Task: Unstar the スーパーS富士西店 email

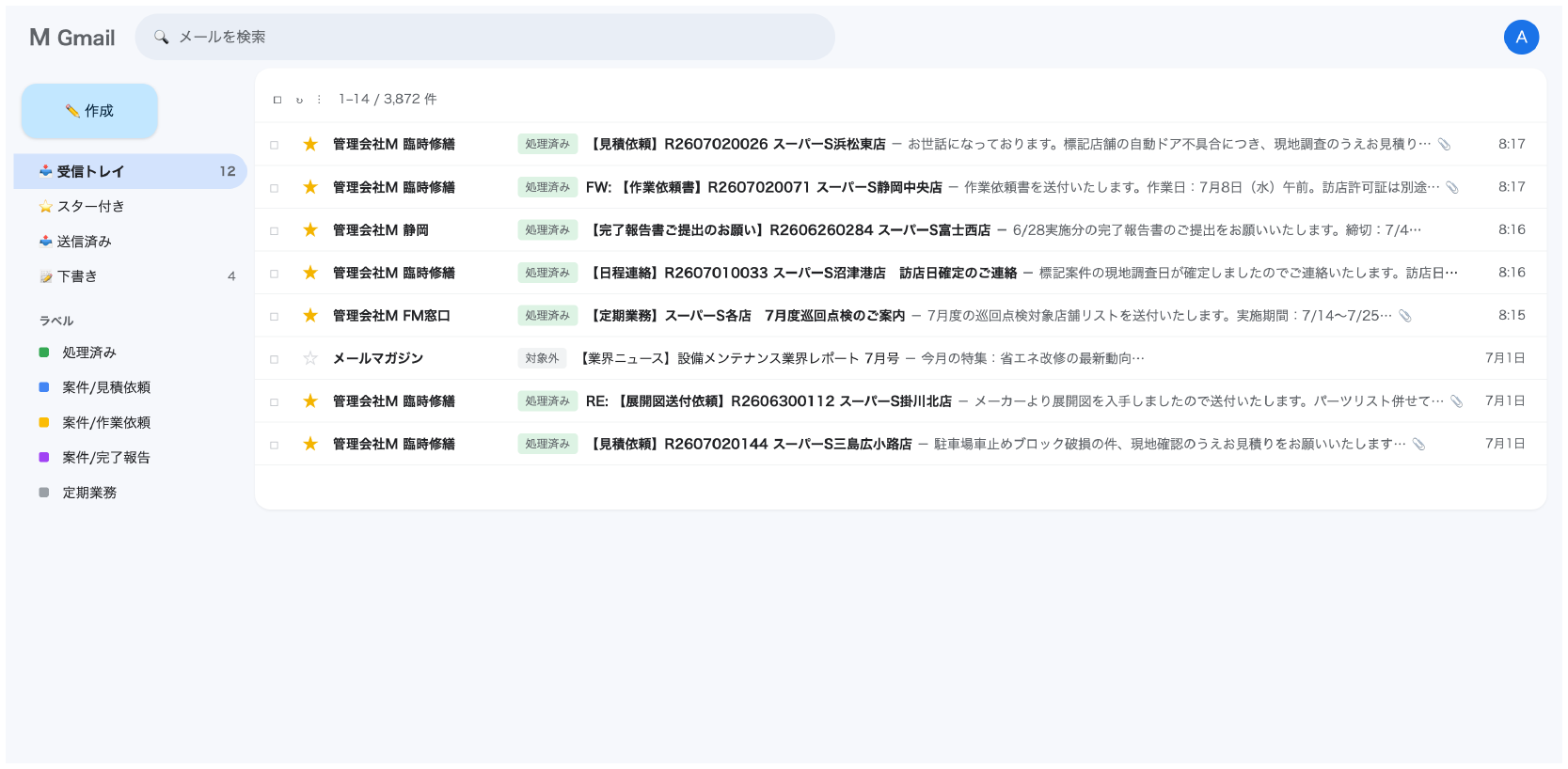Action: tap(310, 229)
